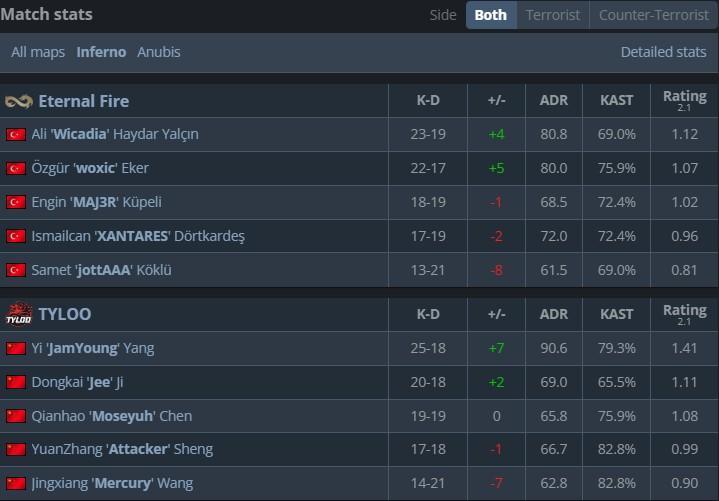Click the ADR column header for Eternal Fire
Viewport: 719px width, 501px height.
click(x=553, y=101)
